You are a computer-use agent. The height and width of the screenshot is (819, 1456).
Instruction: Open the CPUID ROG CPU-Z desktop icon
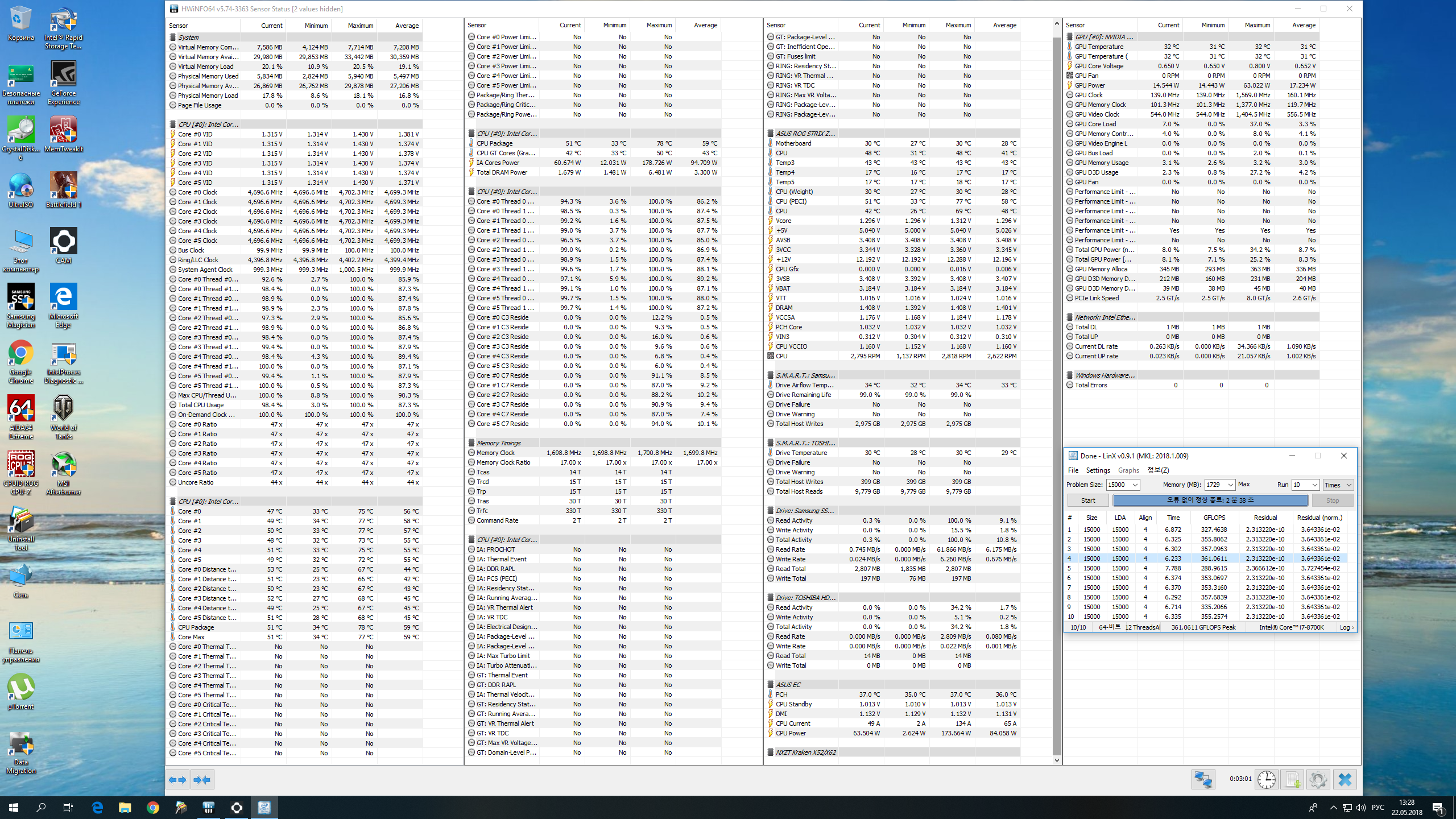click(x=21, y=473)
